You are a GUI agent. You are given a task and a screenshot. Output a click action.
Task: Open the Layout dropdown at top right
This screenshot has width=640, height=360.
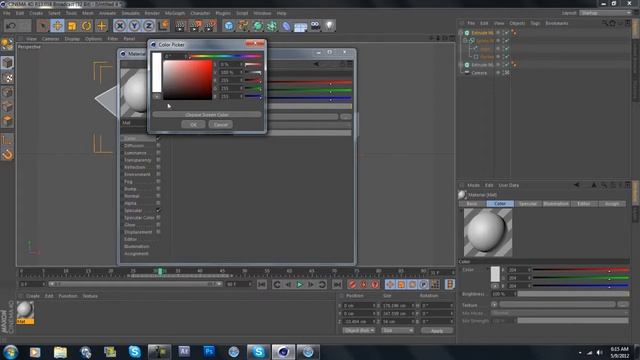(x=606, y=13)
